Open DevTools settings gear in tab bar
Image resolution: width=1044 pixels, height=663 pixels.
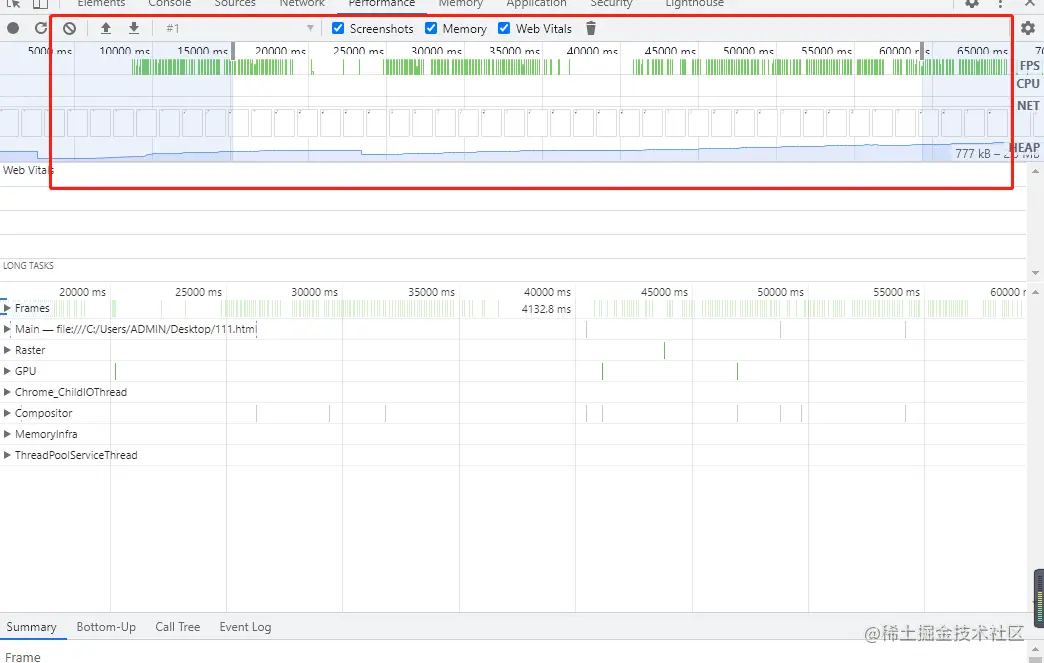pyautogui.click(x=972, y=3)
